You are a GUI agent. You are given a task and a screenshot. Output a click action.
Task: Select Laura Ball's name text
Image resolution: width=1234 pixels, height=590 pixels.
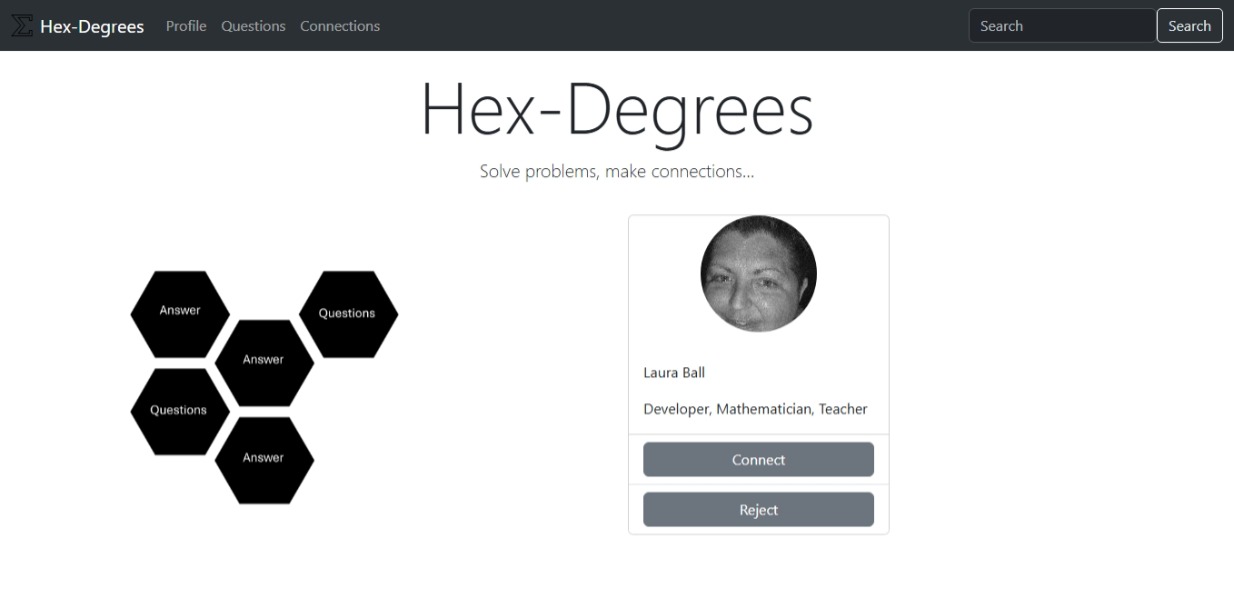coord(676,372)
